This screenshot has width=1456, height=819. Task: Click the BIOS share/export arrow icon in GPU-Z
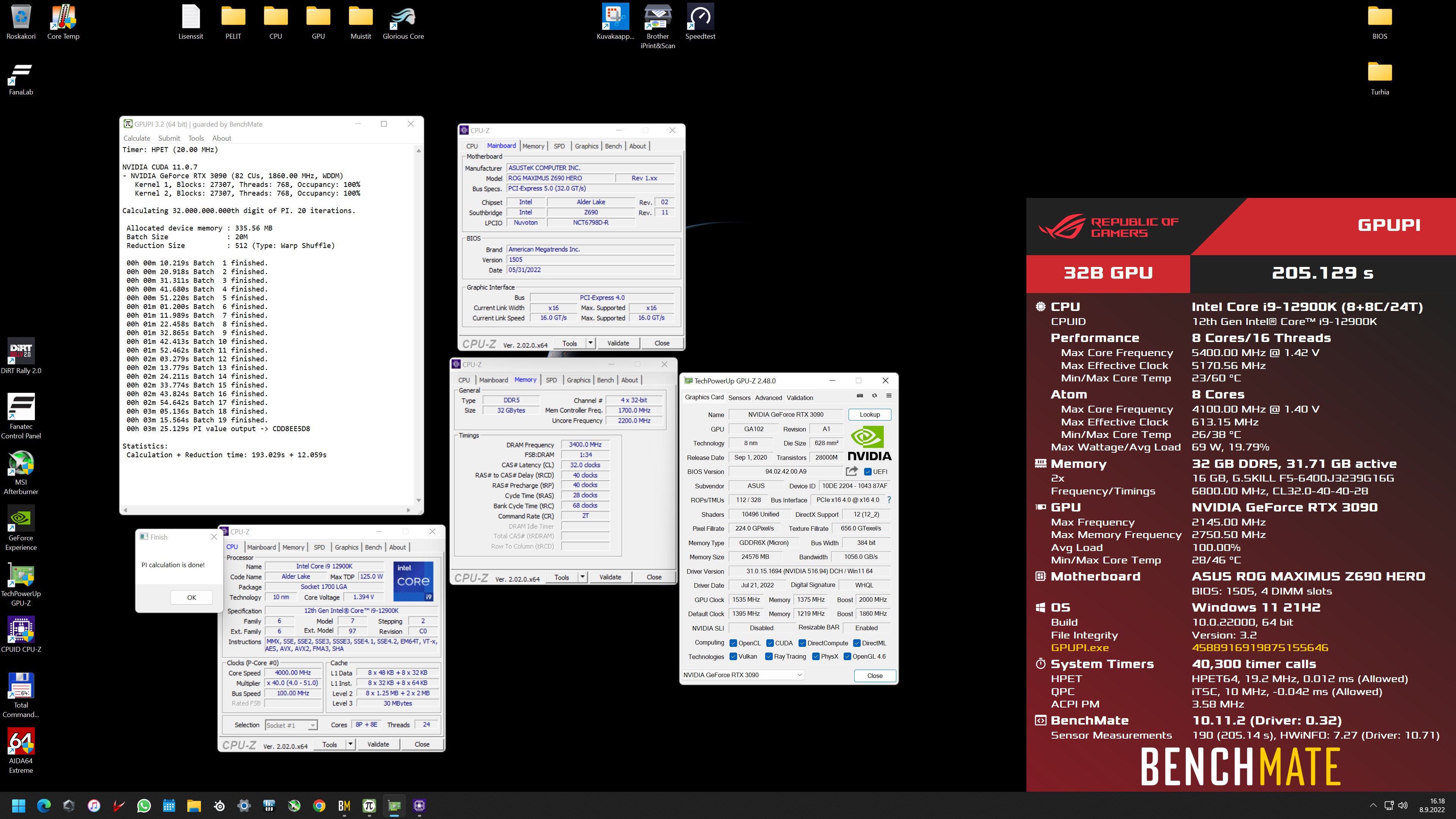tap(852, 471)
